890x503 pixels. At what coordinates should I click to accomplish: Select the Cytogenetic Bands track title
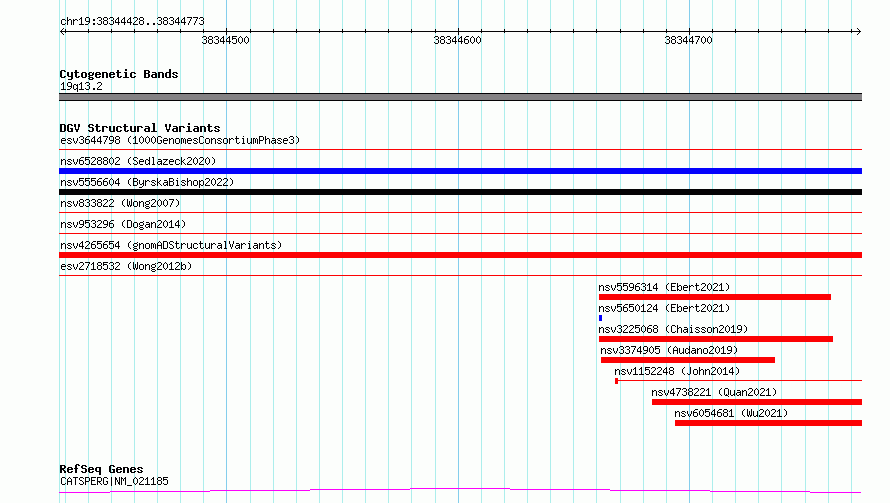click(119, 74)
